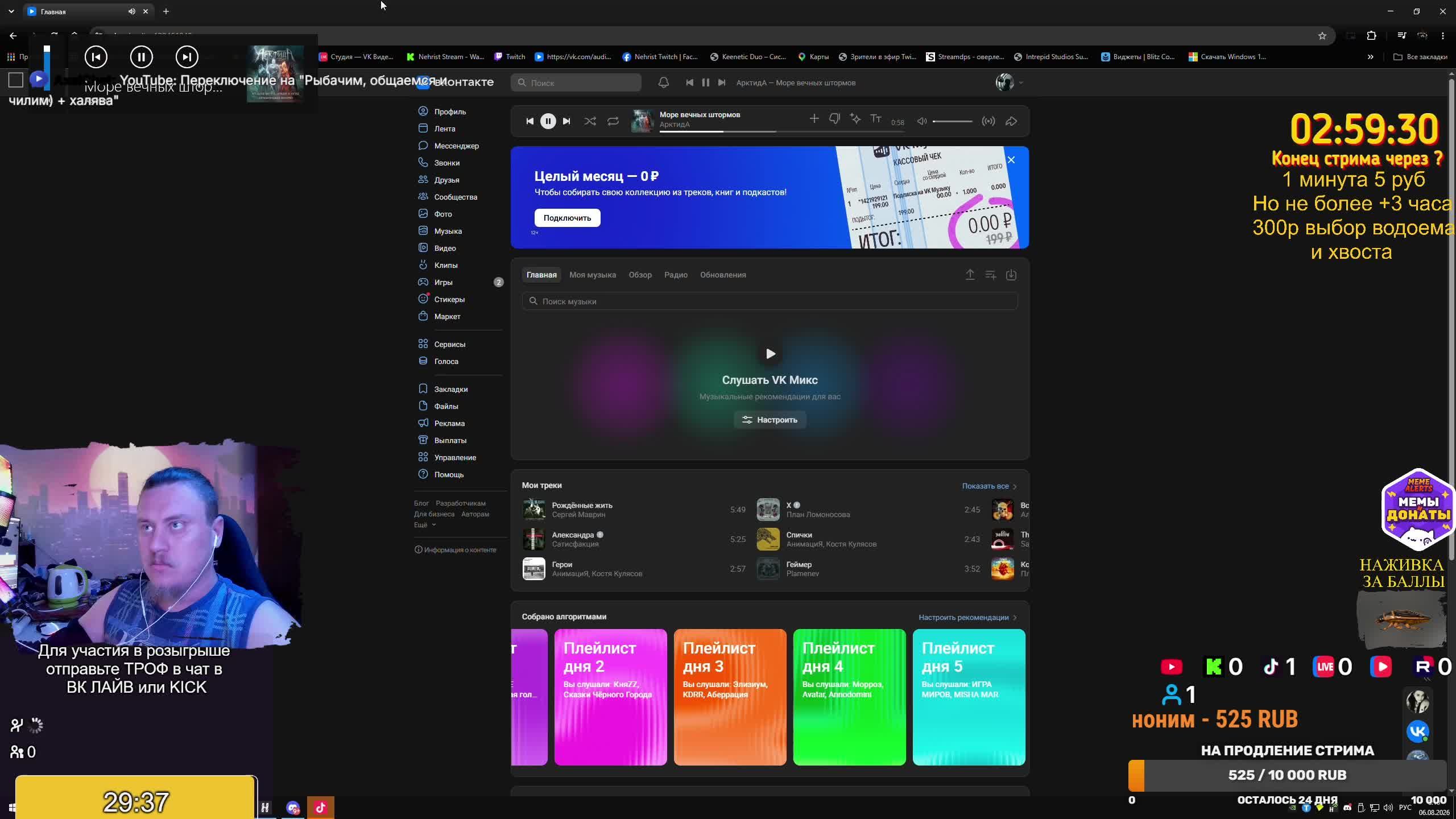Image resolution: width=1456 pixels, height=819 pixels.
Task: Select the Главная music tab
Action: pos(541,275)
